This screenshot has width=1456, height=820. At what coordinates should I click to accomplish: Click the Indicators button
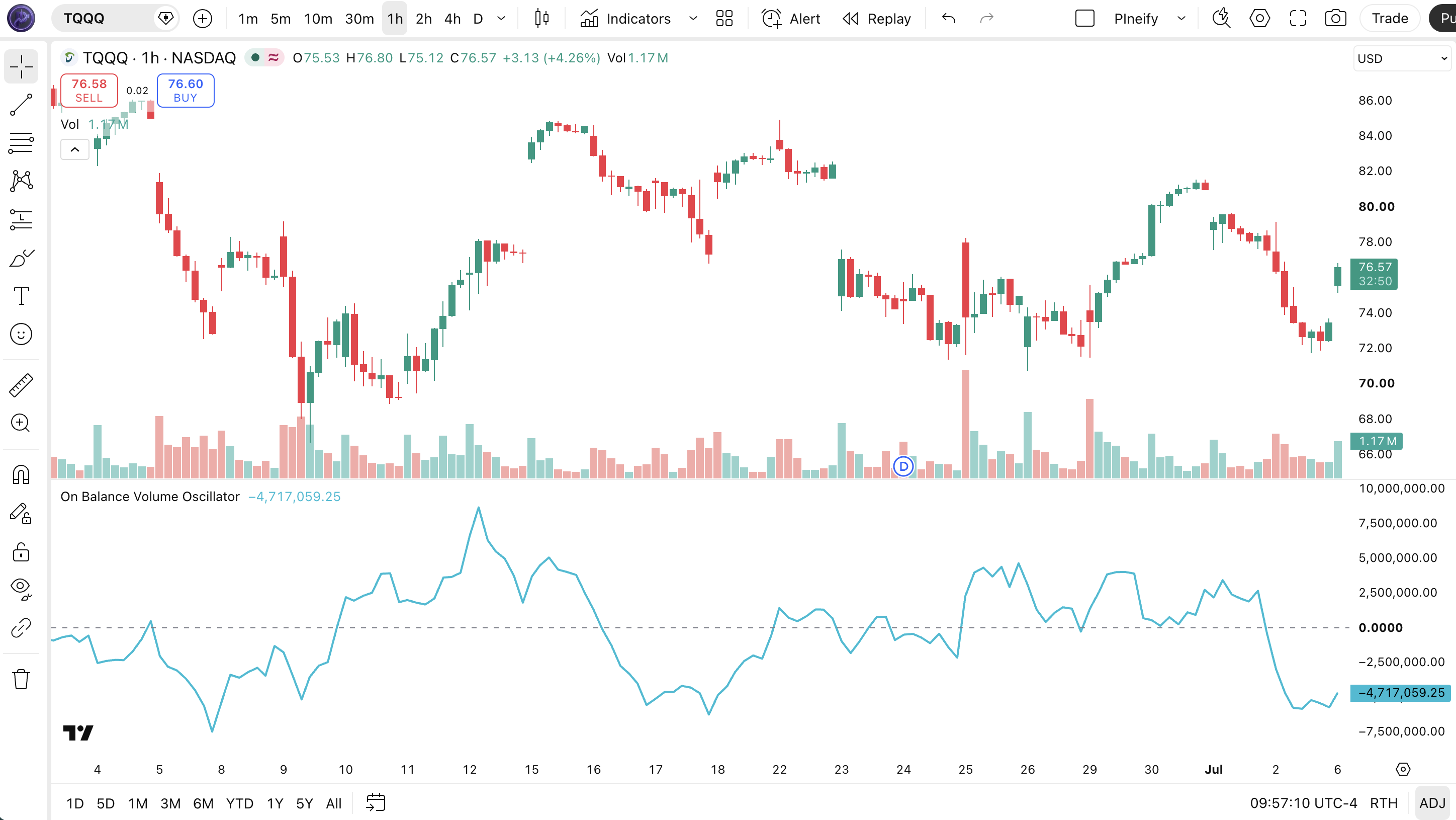click(625, 19)
